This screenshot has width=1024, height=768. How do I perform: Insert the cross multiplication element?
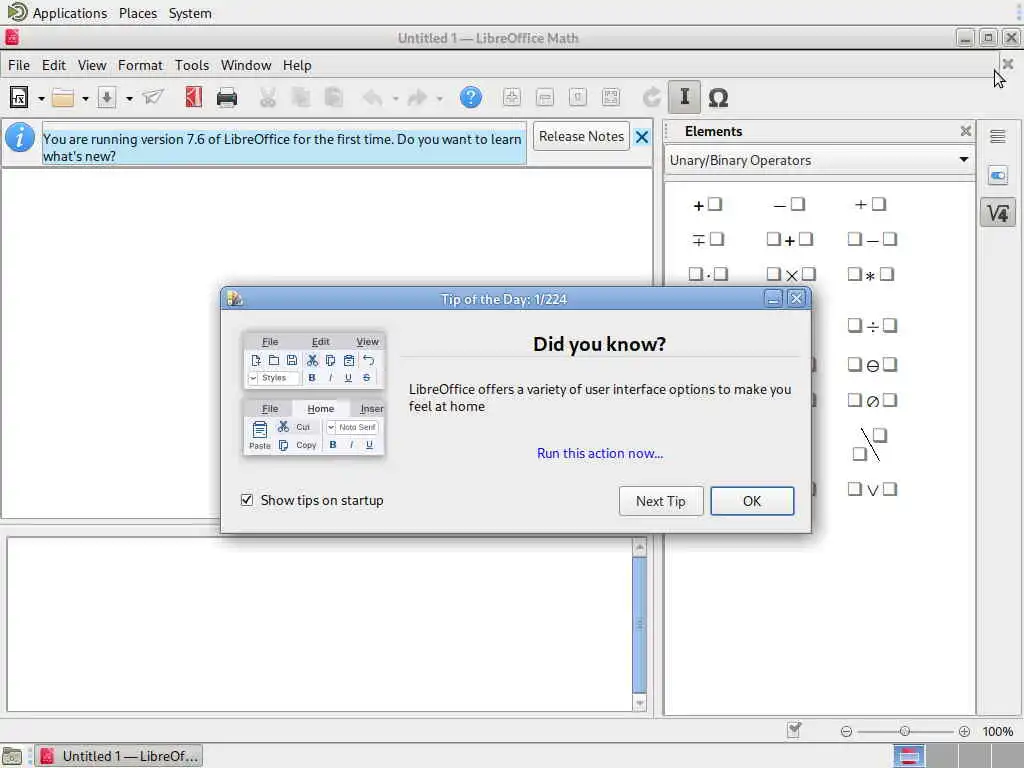click(x=791, y=274)
